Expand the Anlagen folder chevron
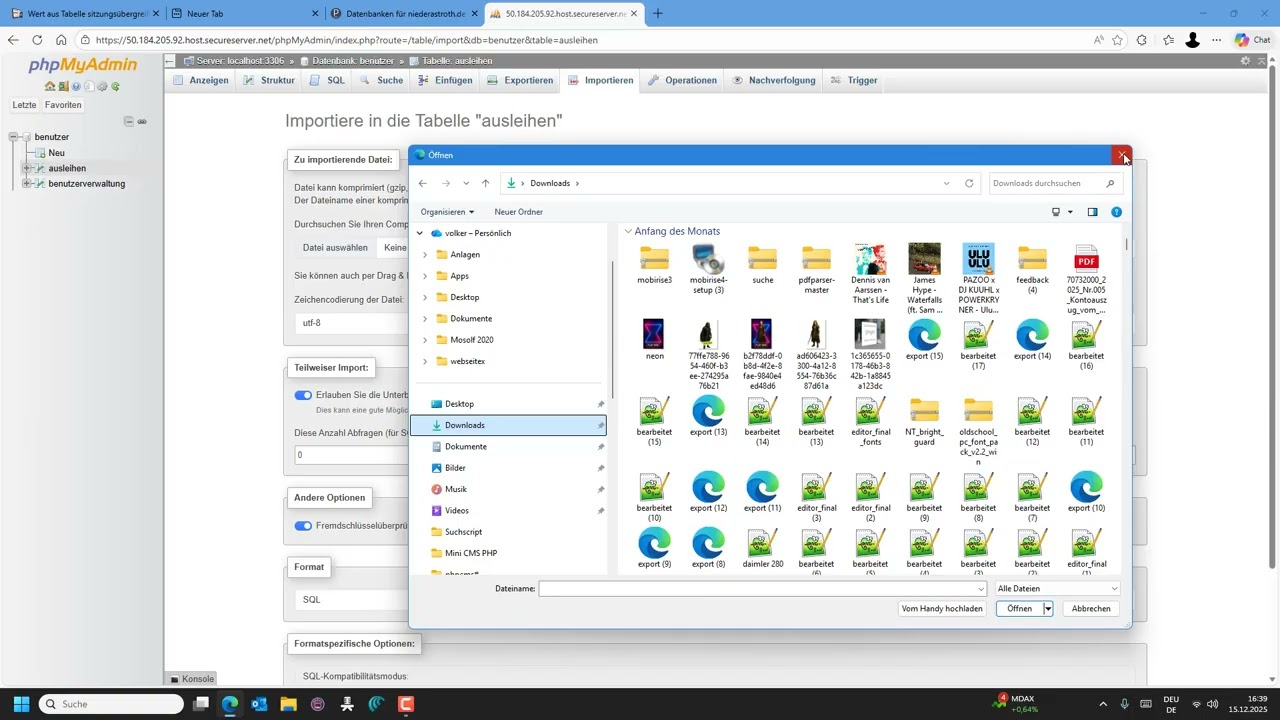The height and width of the screenshot is (720, 1280). click(x=425, y=255)
